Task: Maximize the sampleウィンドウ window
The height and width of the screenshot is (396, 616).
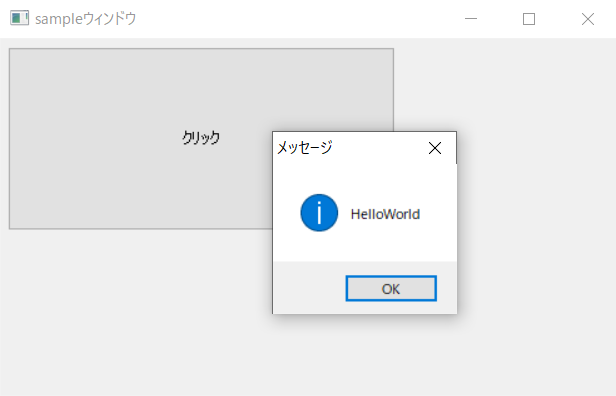Action: pyautogui.click(x=529, y=18)
